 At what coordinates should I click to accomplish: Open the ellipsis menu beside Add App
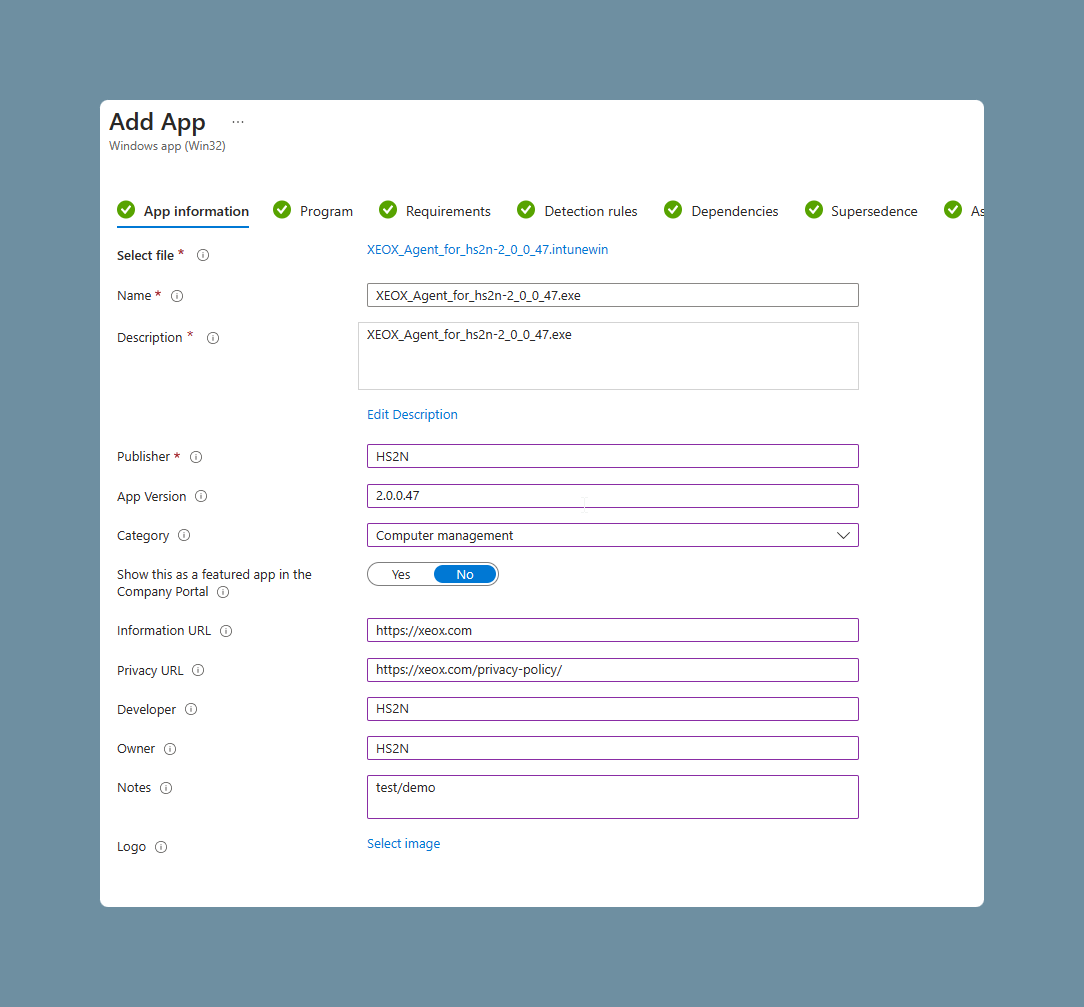coord(238,122)
